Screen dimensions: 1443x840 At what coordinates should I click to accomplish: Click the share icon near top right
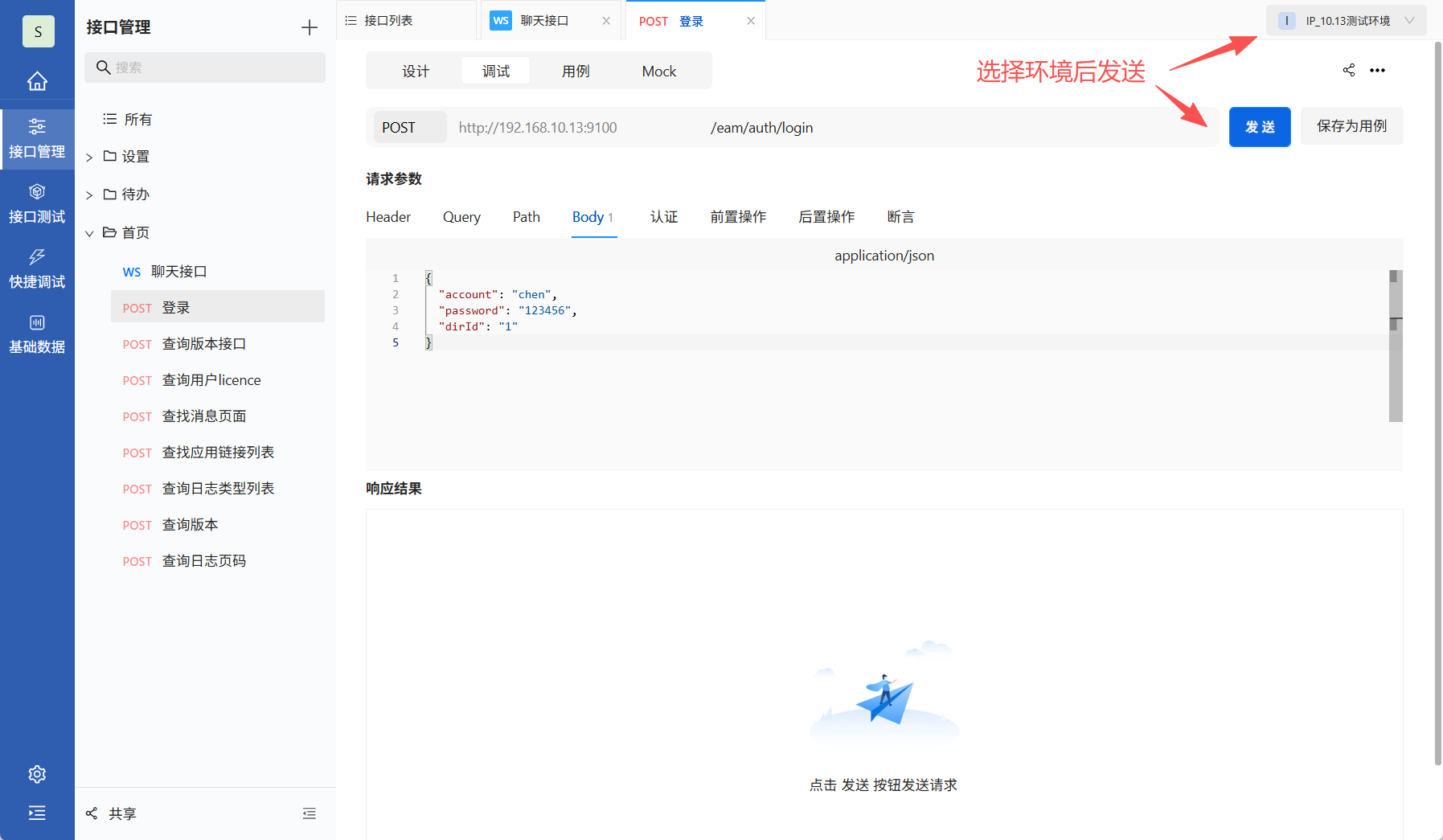[1348, 70]
